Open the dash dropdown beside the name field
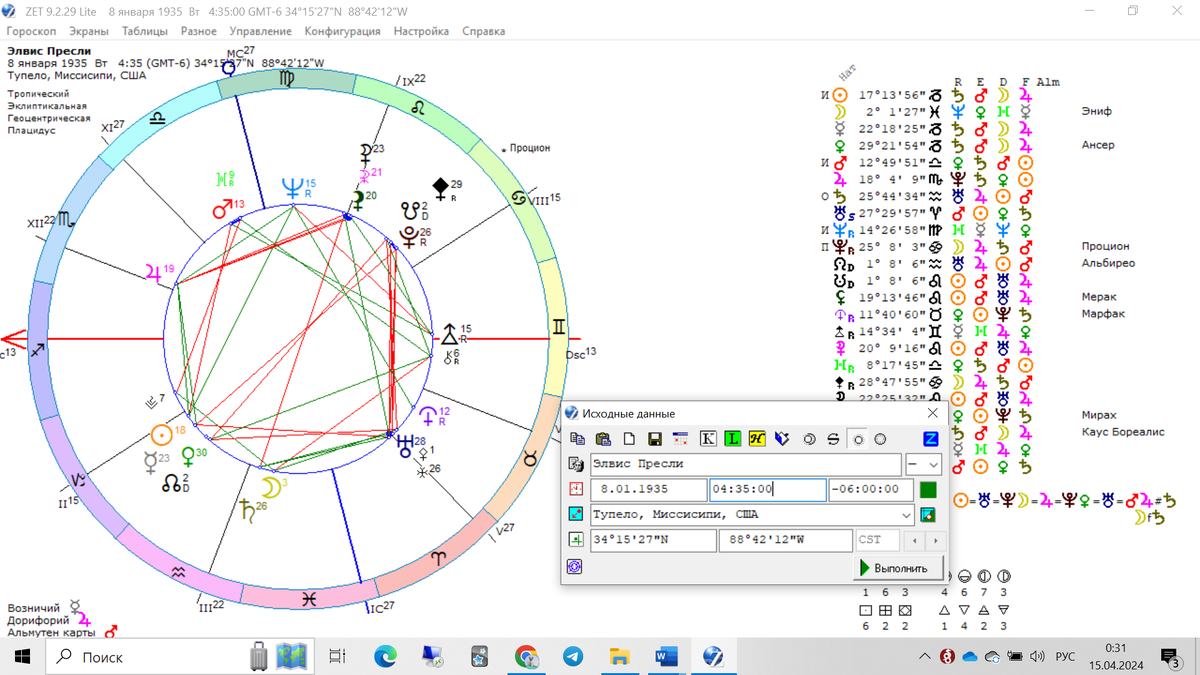1200x675 pixels. click(x=924, y=465)
